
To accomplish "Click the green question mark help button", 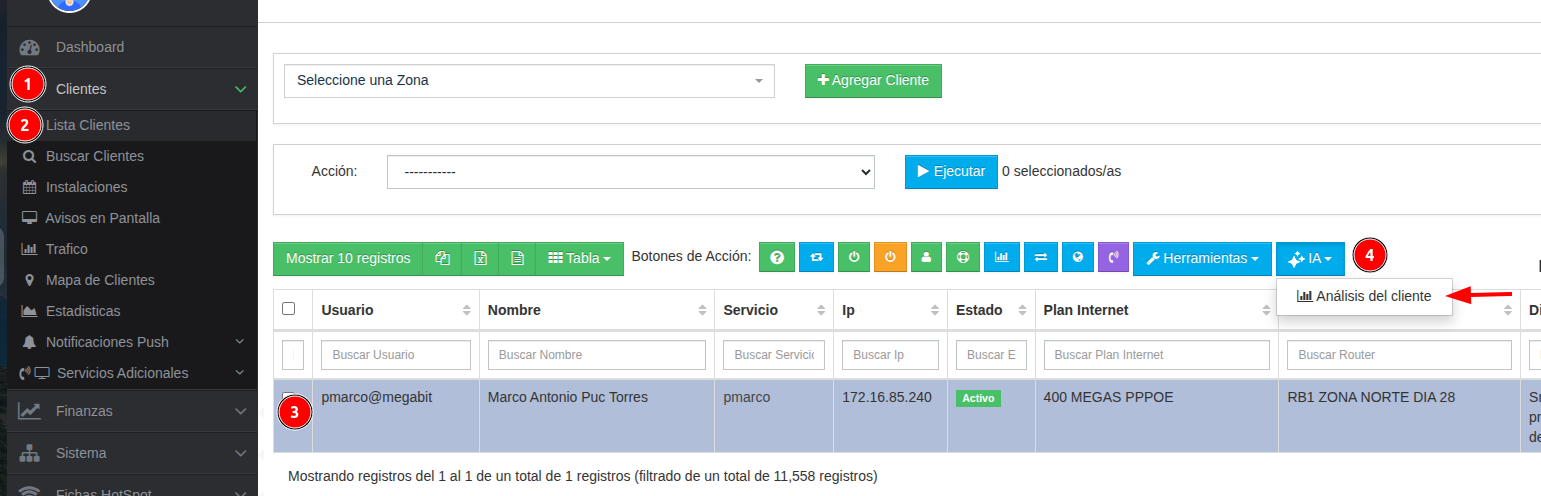I will click(x=776, y=258).
